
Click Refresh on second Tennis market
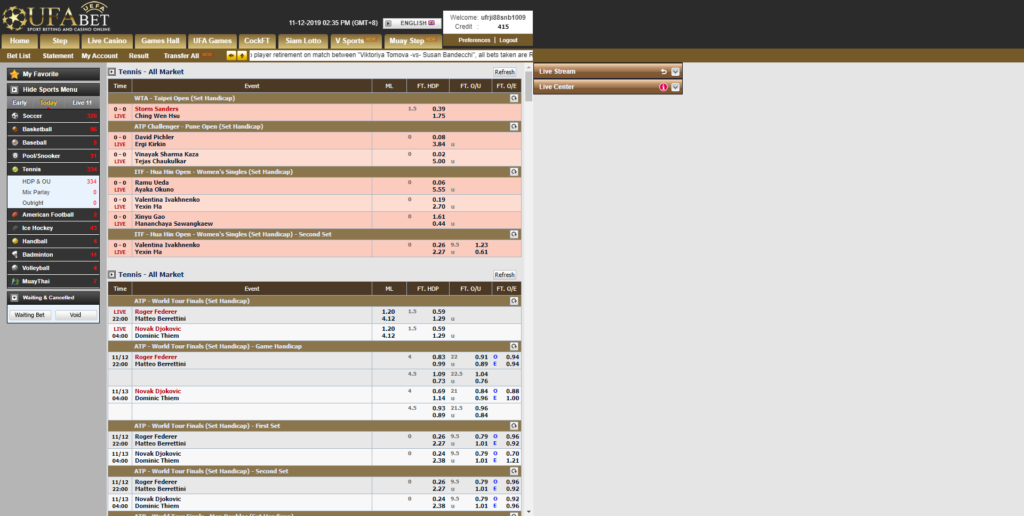(505, 275)
